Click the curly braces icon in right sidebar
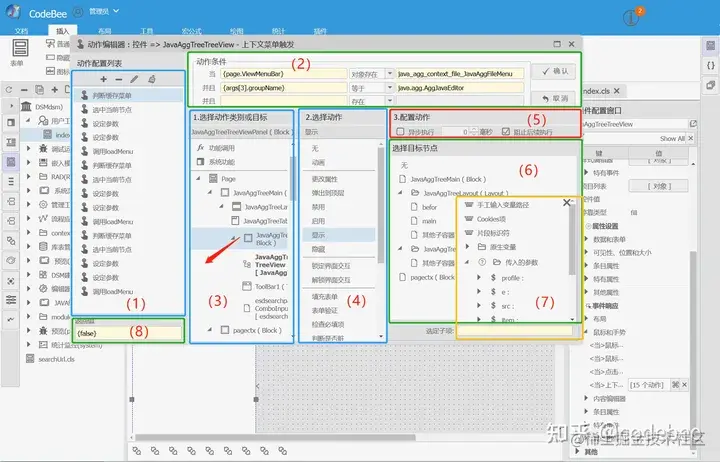Image resolution: width=720 pixels, height=462 pixels. click(710, 65)
